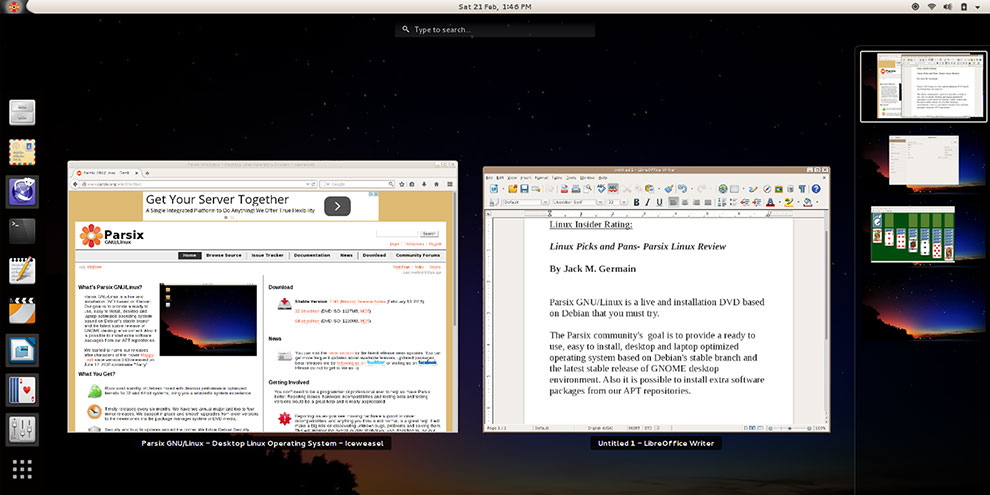Enable Align Left in Writer
The height and width of the screenshot is (495, 990).
point(674,202)
